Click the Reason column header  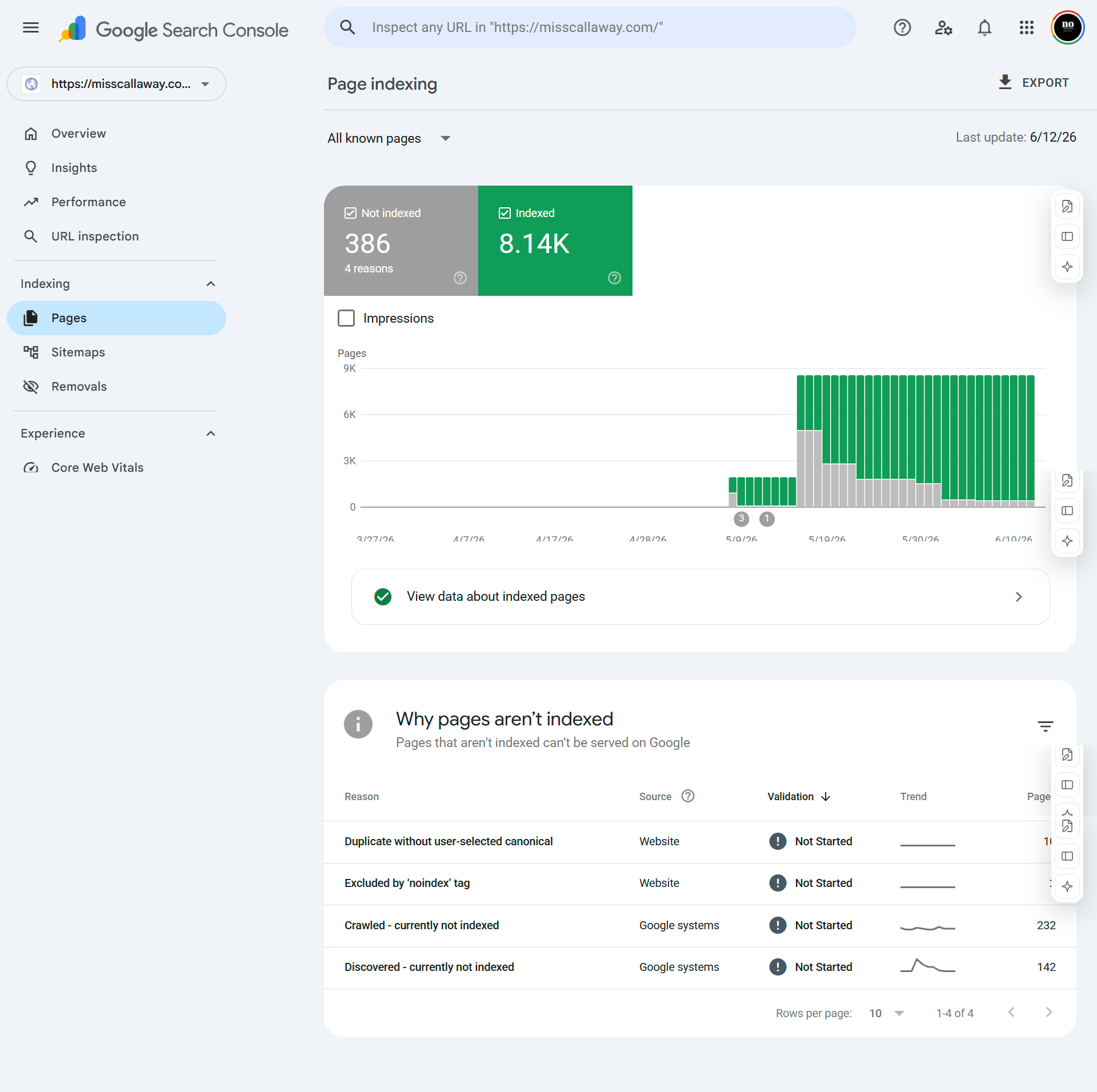tap(362, 797)
